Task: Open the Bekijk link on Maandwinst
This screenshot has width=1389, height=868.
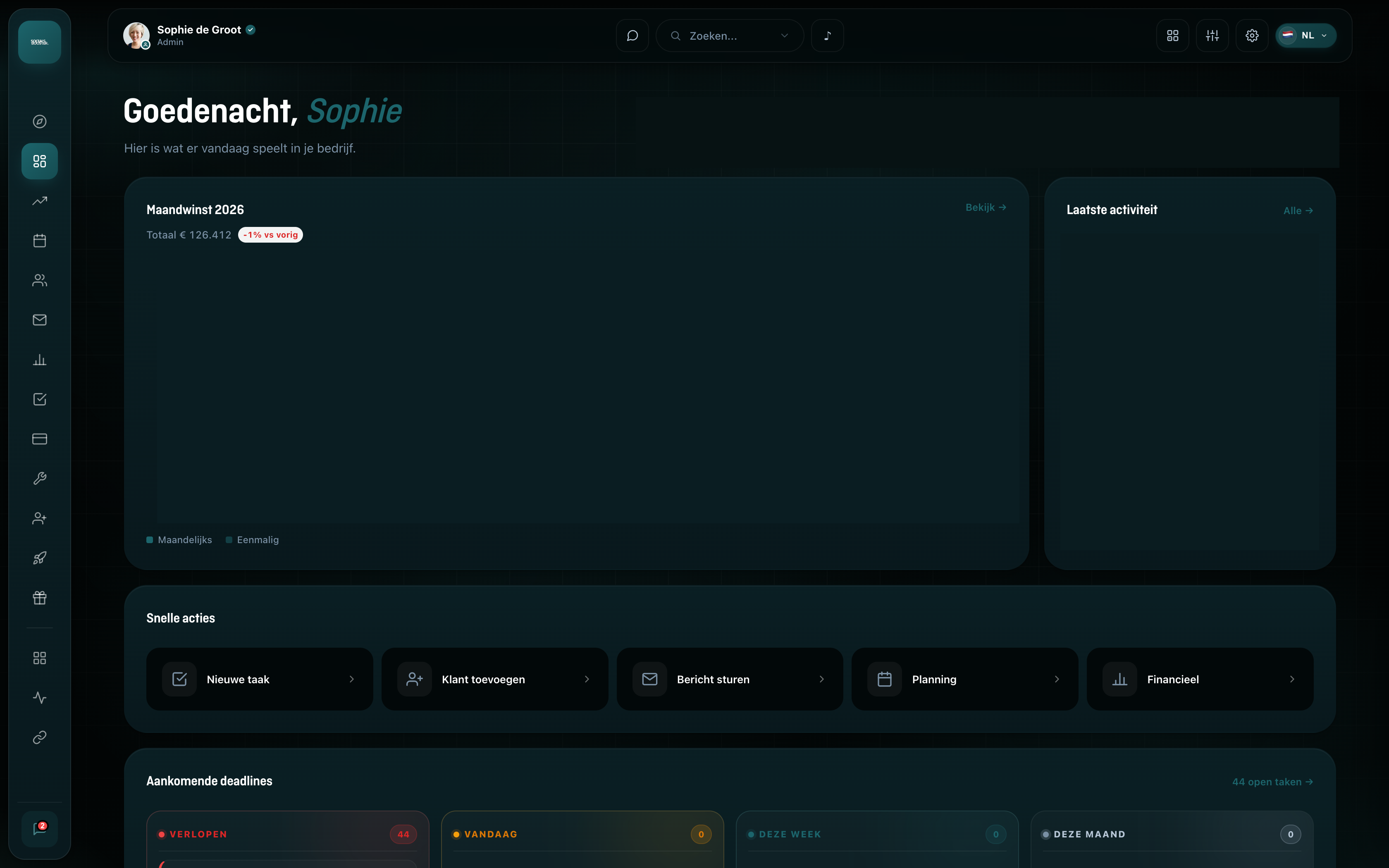Action: tap(986, 207)
